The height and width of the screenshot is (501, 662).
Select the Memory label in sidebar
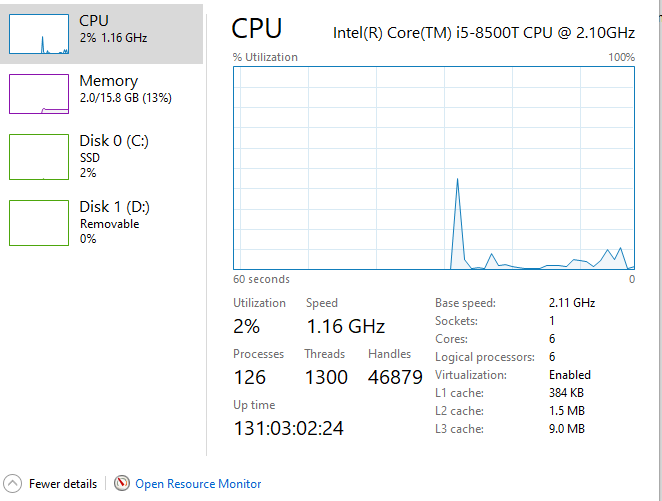[108, 81]
